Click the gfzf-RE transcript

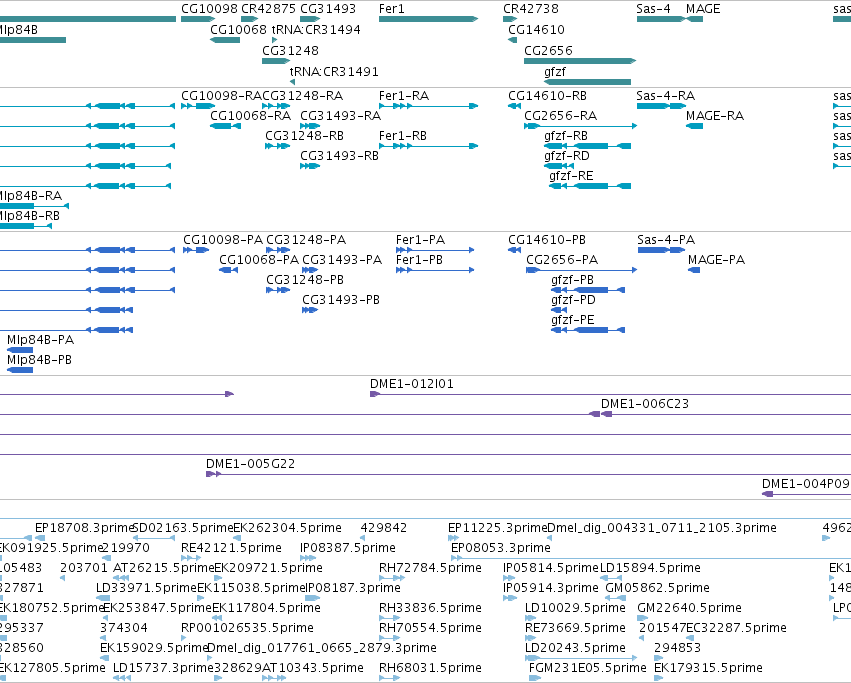pos(590,186)
